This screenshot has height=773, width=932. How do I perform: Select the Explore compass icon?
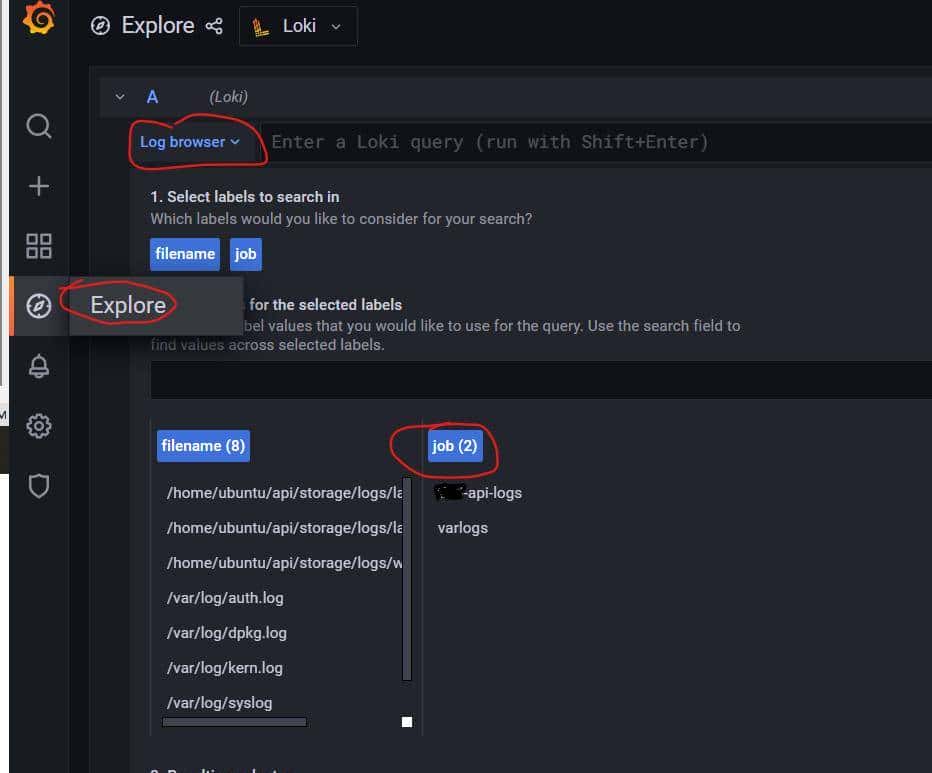(38, 306)
